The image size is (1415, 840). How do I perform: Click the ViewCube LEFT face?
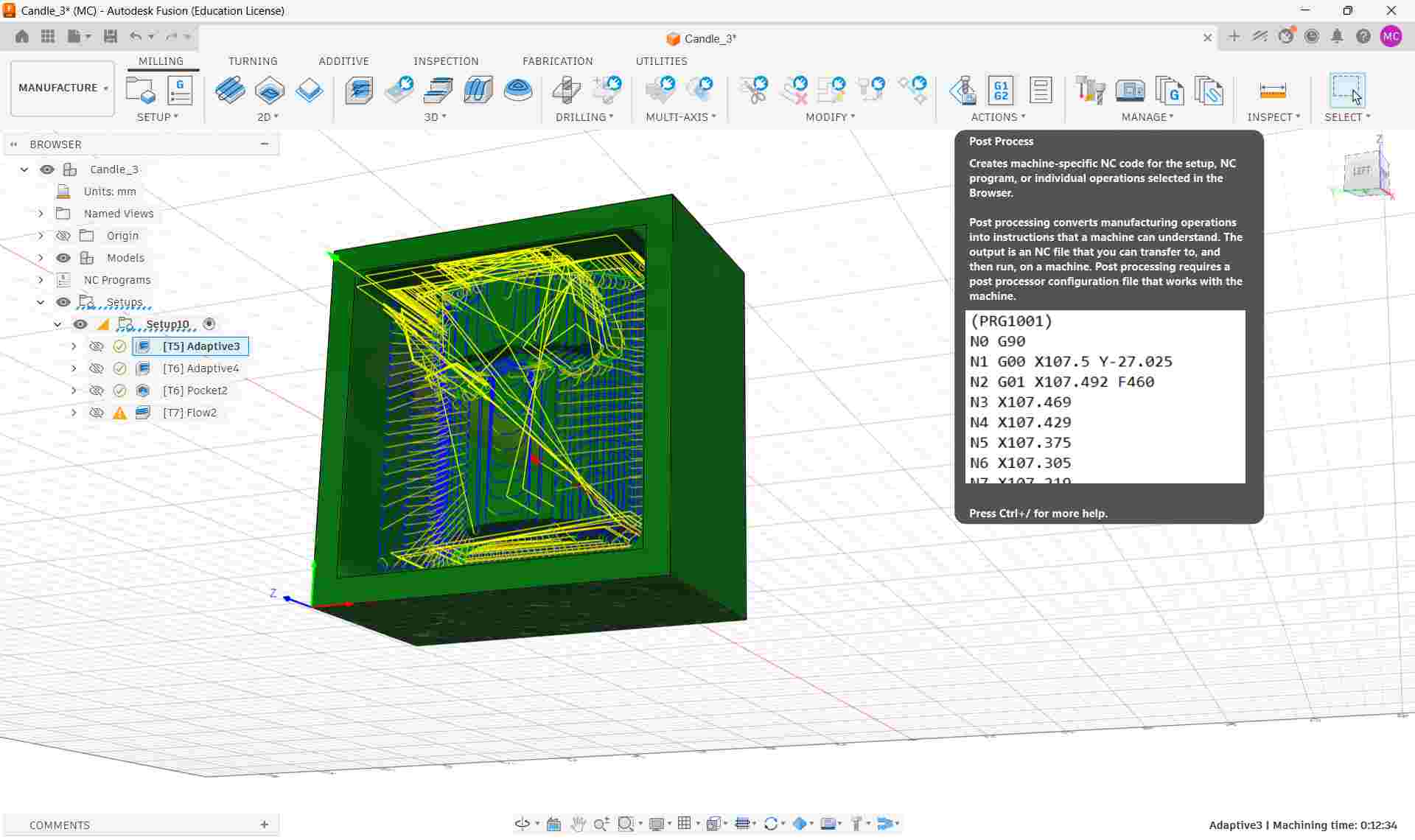tap(1361, 171)
